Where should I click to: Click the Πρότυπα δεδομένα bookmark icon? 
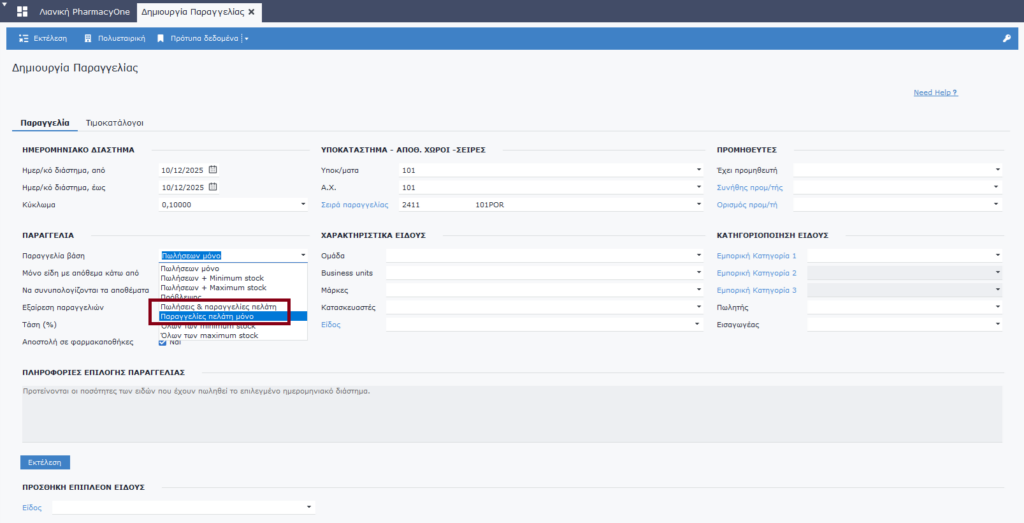[160, 38]
